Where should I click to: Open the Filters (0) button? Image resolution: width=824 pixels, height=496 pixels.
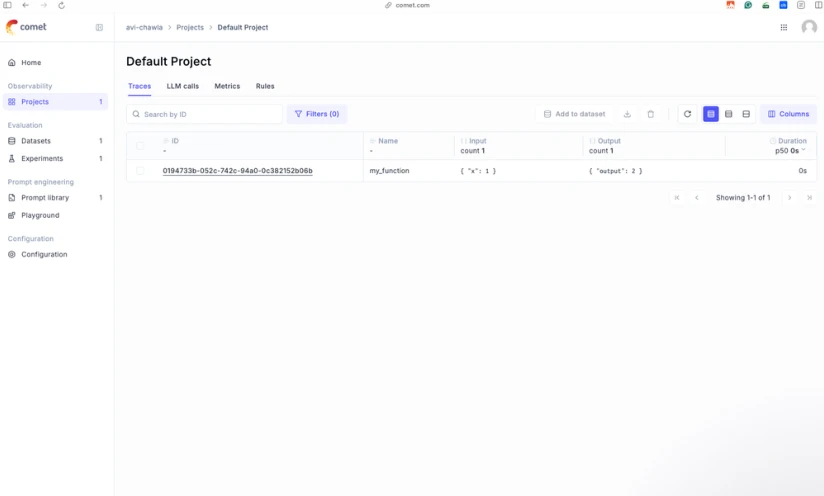[317, 114]
